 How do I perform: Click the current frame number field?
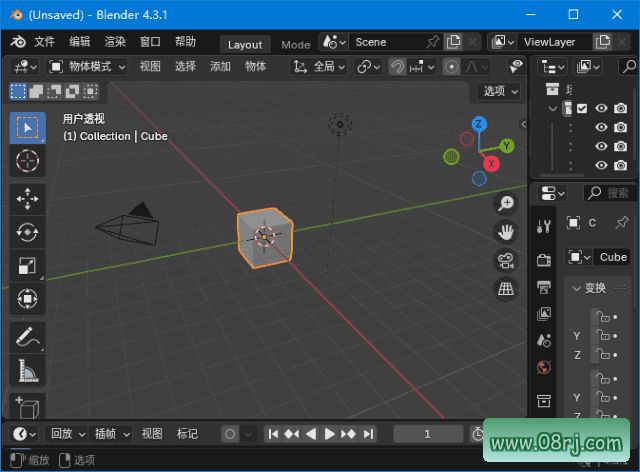(x=427, y=434)
